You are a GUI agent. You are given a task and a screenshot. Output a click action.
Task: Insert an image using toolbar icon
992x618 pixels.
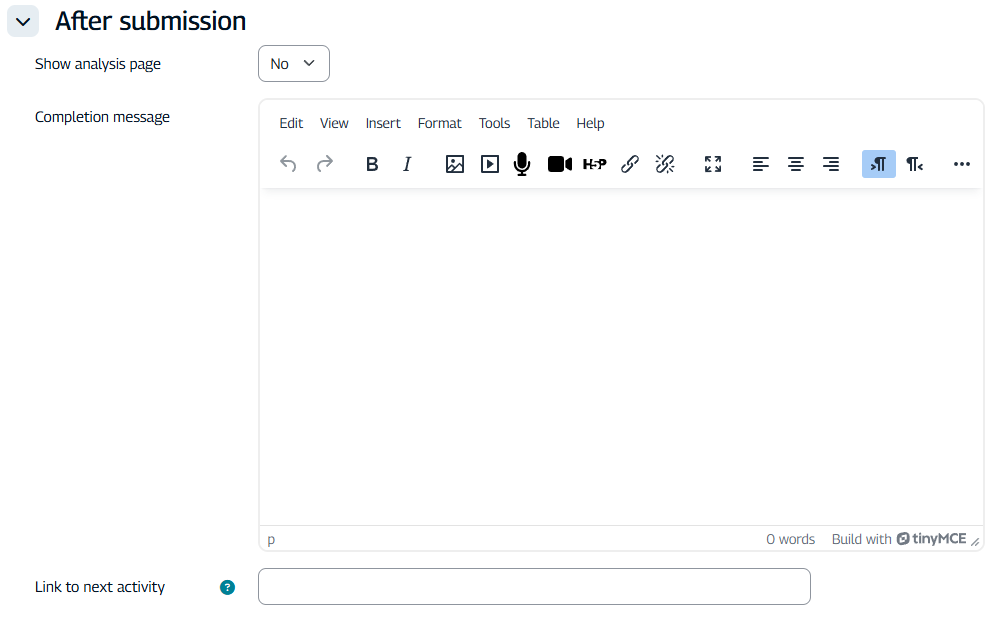click(455, 164)
